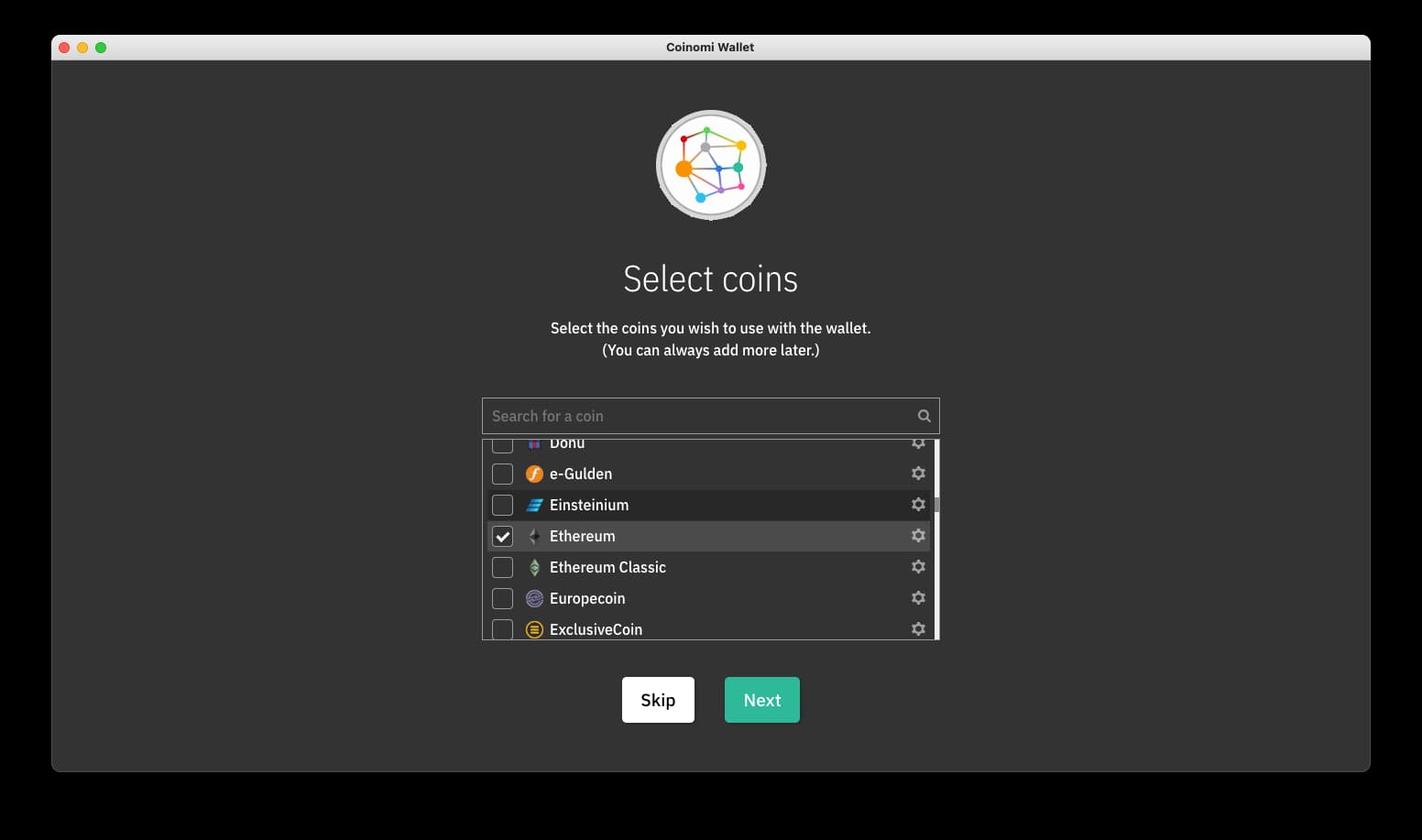Open settings gear for ExclusiveCoin
Viewport: 1422px width, 840px height.
click(918, 629)
